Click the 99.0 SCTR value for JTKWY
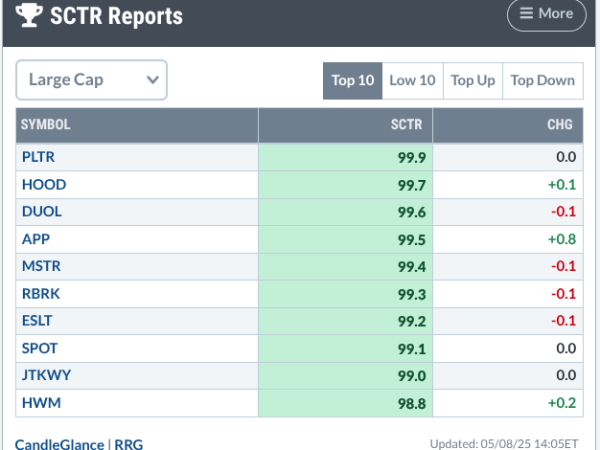The width and height of the screenshot is (600, 450). (x=412, y=376)
